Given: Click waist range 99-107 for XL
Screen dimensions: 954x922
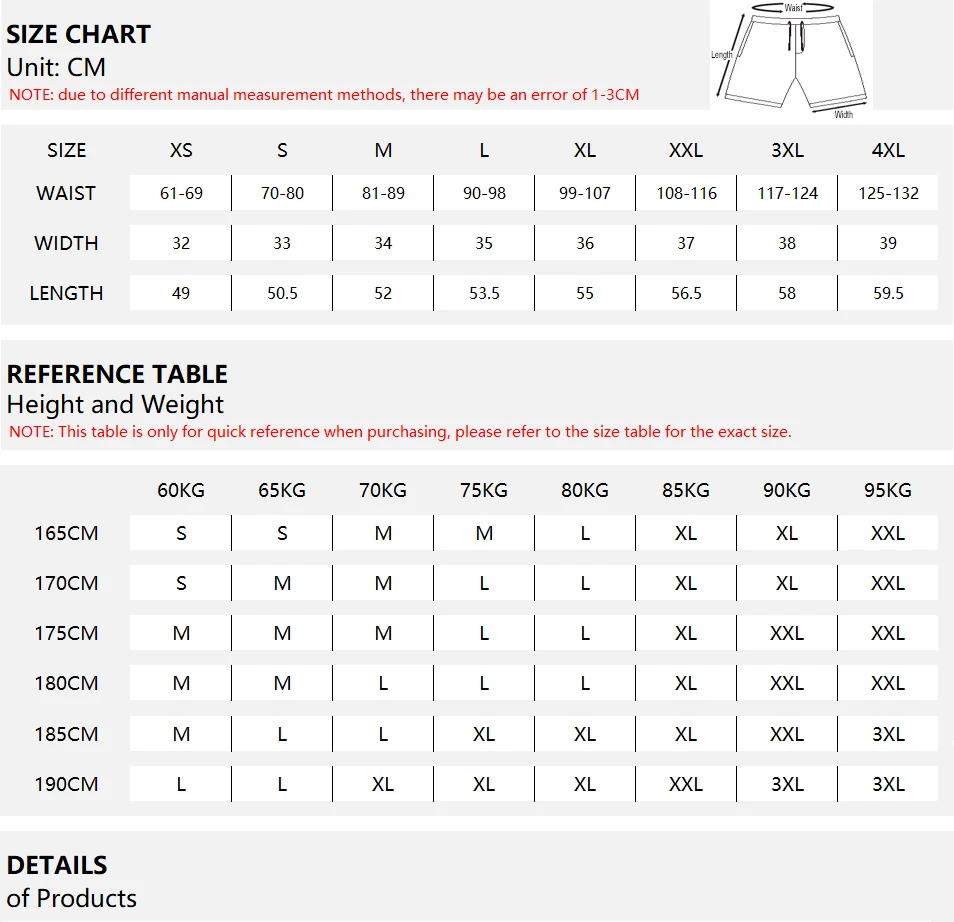Looking at the screenshot, I should pos(585,193).
